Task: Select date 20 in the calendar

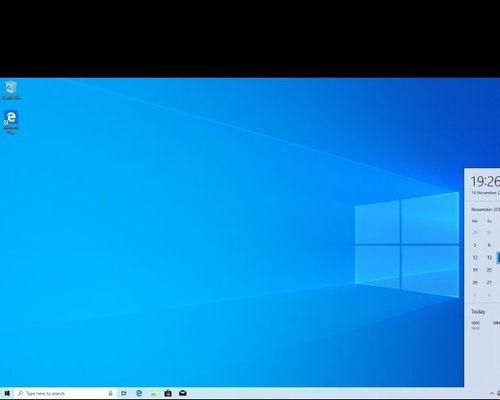Action: 489,270
